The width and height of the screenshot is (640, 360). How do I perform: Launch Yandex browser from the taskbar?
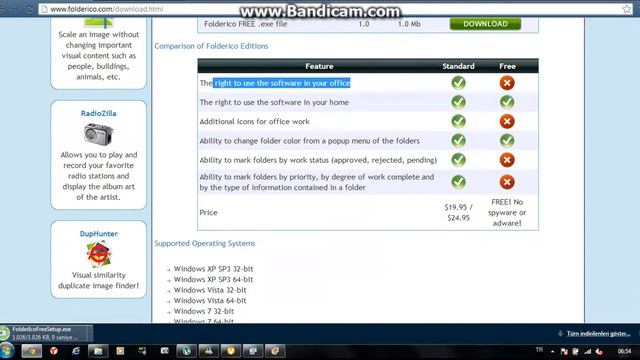tap(54, 351)
